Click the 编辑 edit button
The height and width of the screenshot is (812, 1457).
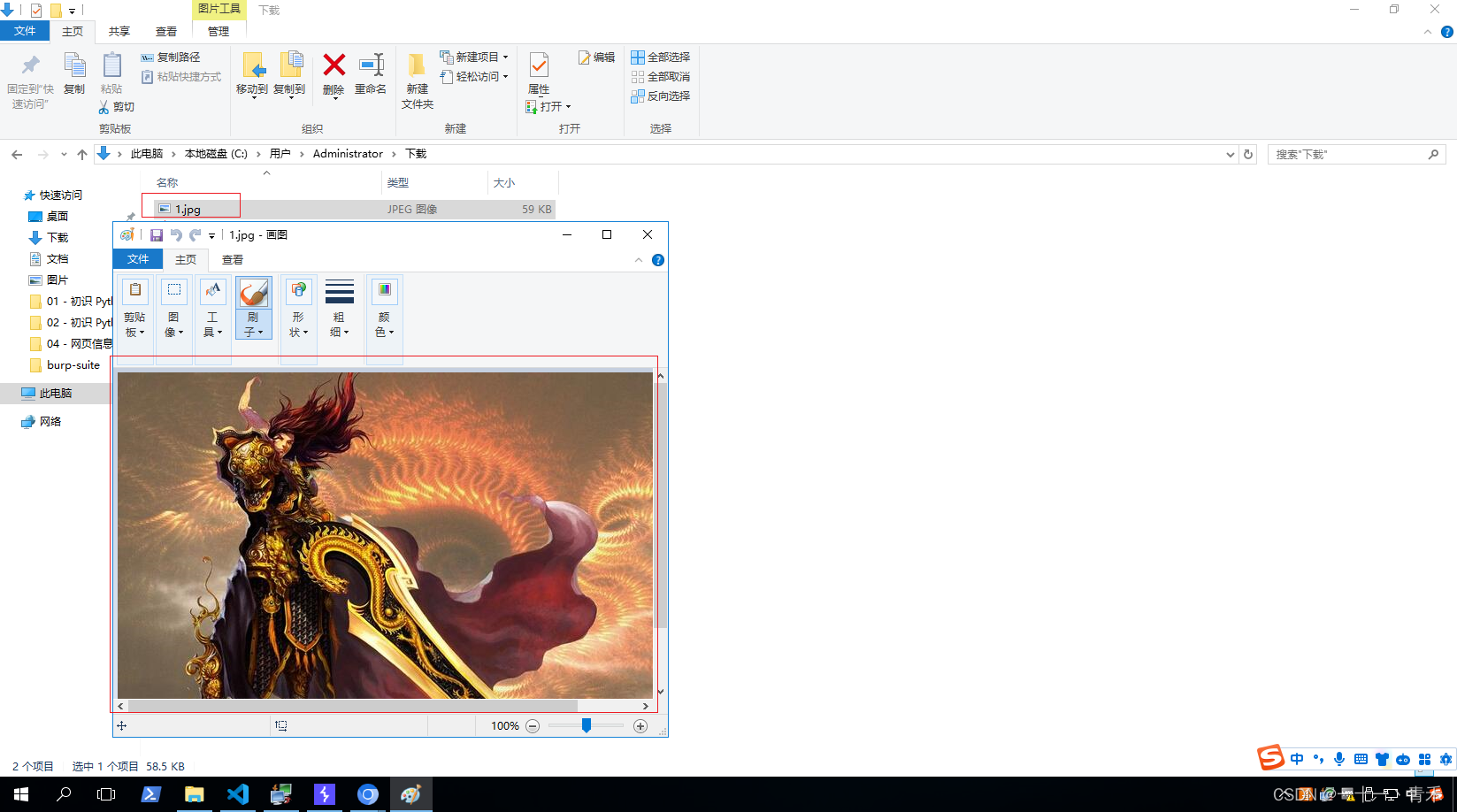pyautogui.click(x=596, y=57)
